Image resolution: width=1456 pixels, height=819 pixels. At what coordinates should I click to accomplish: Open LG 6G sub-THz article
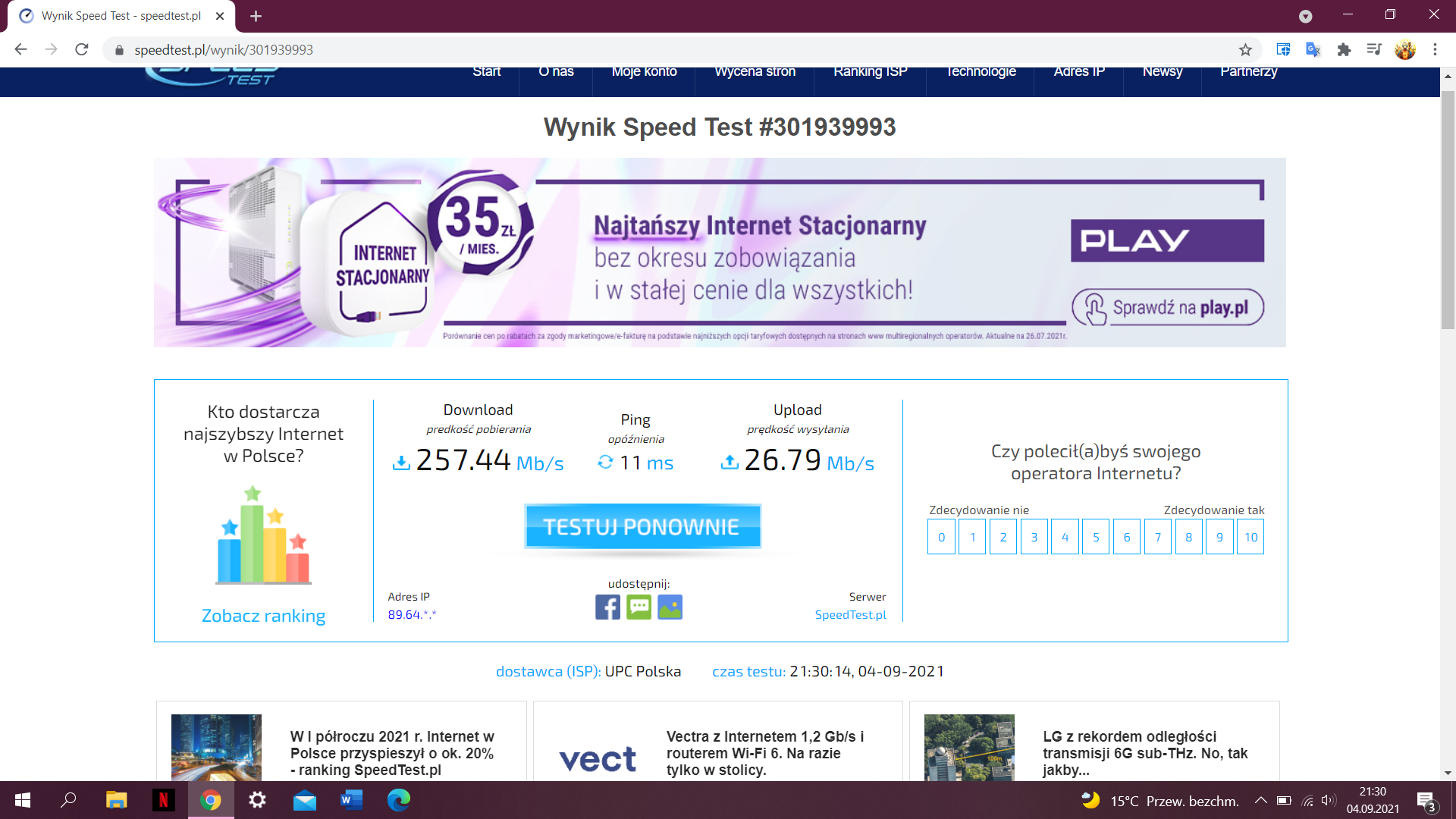1145,753
